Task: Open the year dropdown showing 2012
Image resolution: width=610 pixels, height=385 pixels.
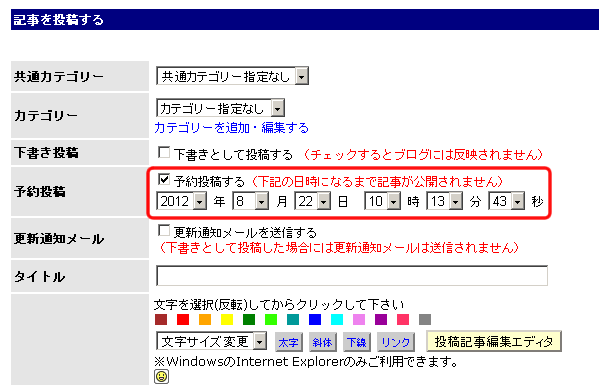Action: pyautogui.click(x=181, y=201)
